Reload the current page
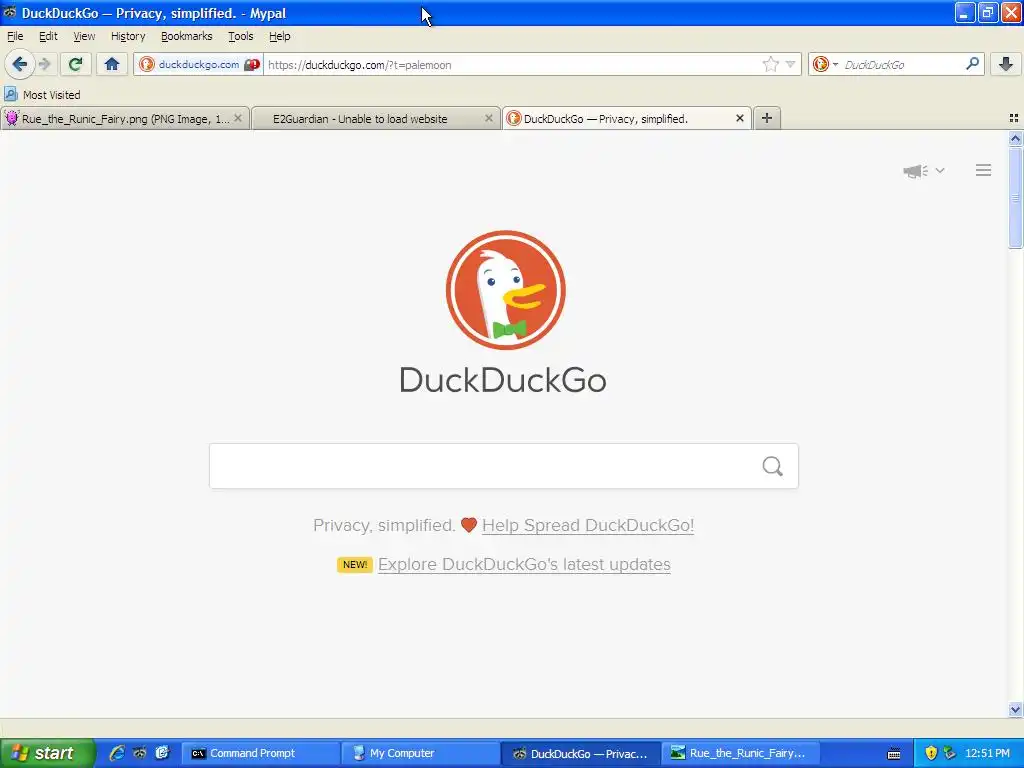 coord(75,64)
